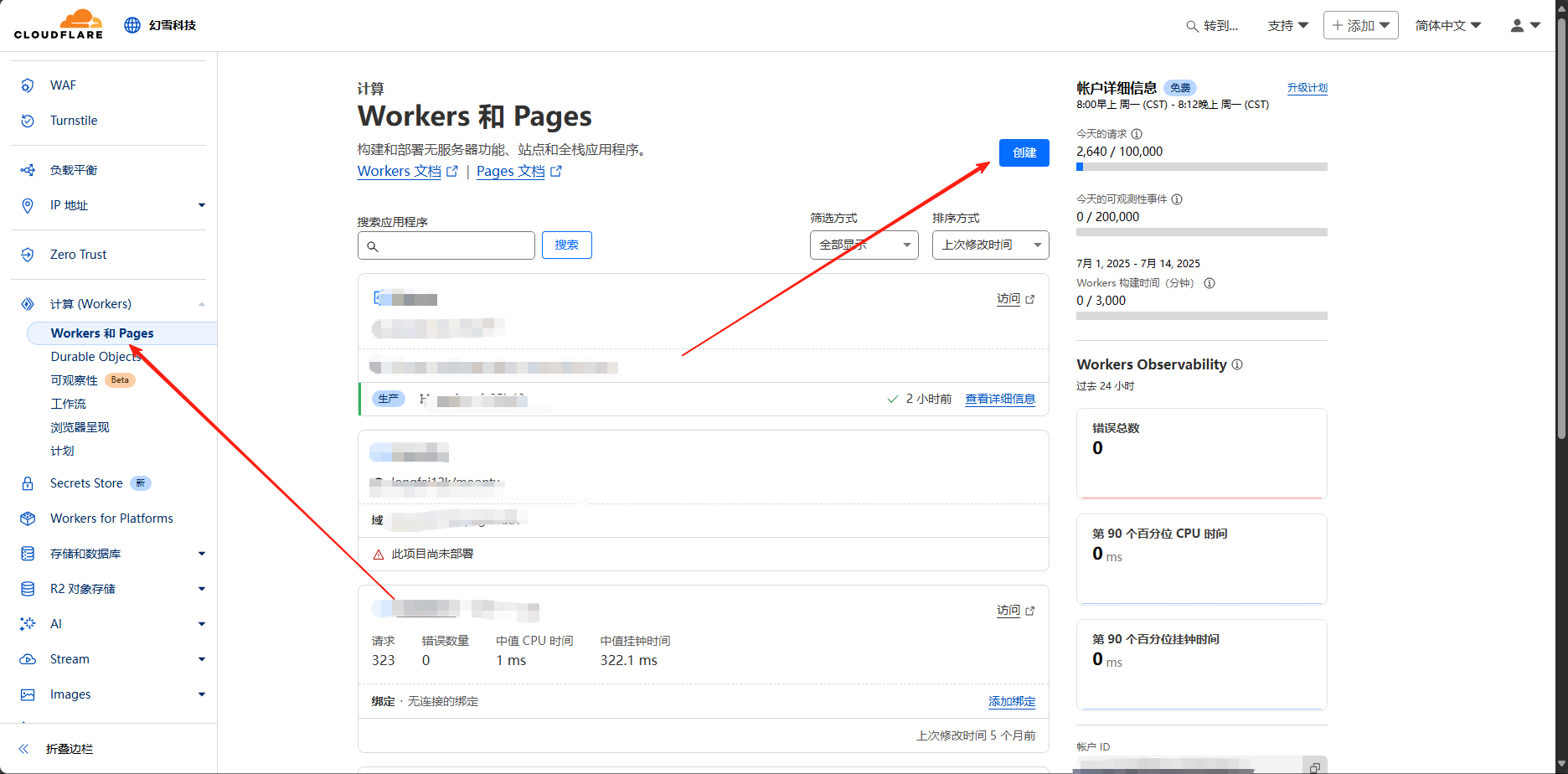
Task: Open the 排序方式 上次修改时间 dropdown
Action: (991, 245)
